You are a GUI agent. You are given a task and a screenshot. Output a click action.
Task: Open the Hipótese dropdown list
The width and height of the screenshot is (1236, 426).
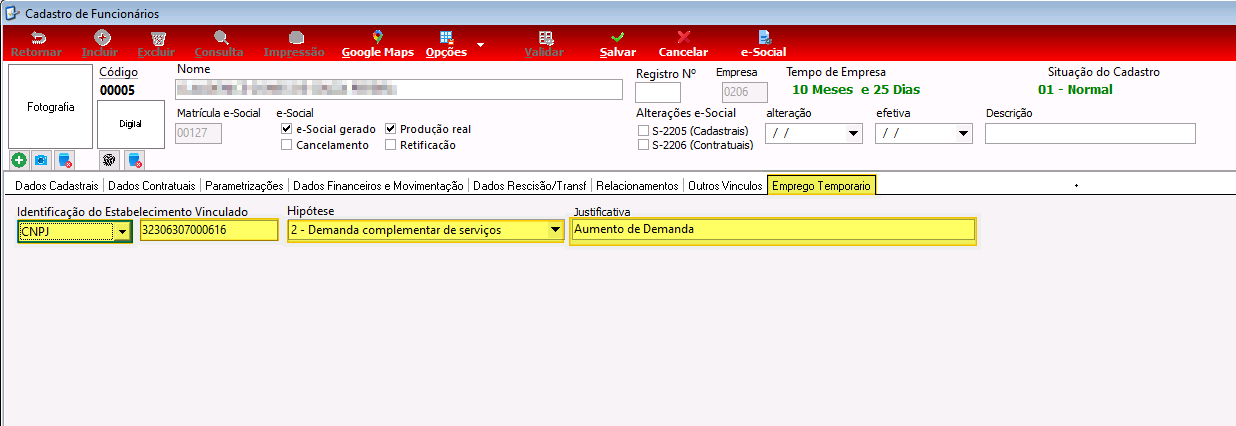click(555, 230)
